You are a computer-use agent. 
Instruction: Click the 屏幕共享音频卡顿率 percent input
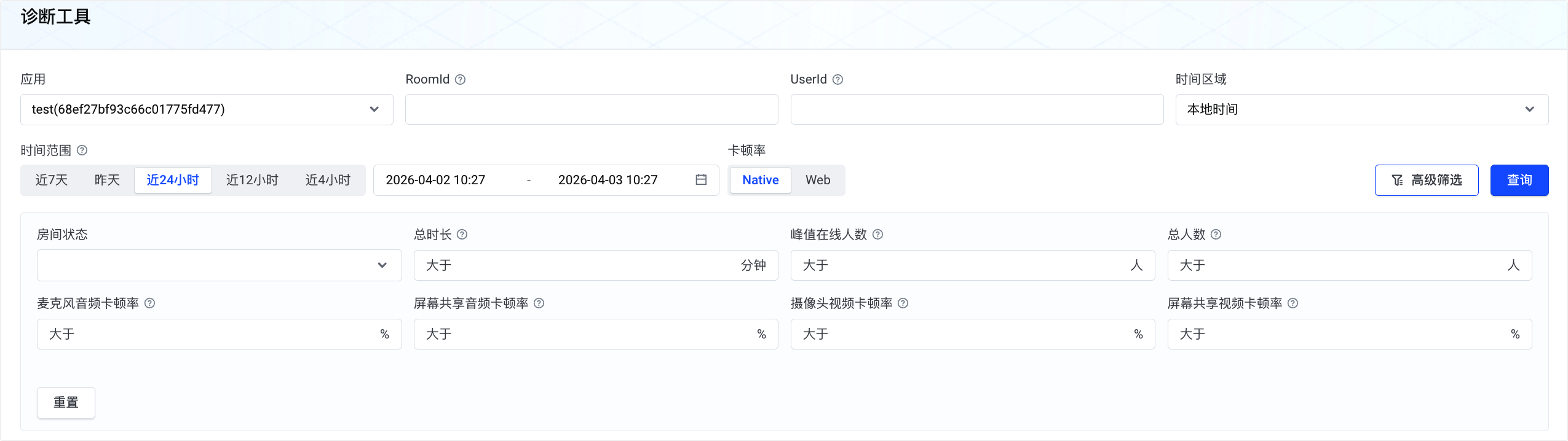pyautogui.click(x=596, y=334)
